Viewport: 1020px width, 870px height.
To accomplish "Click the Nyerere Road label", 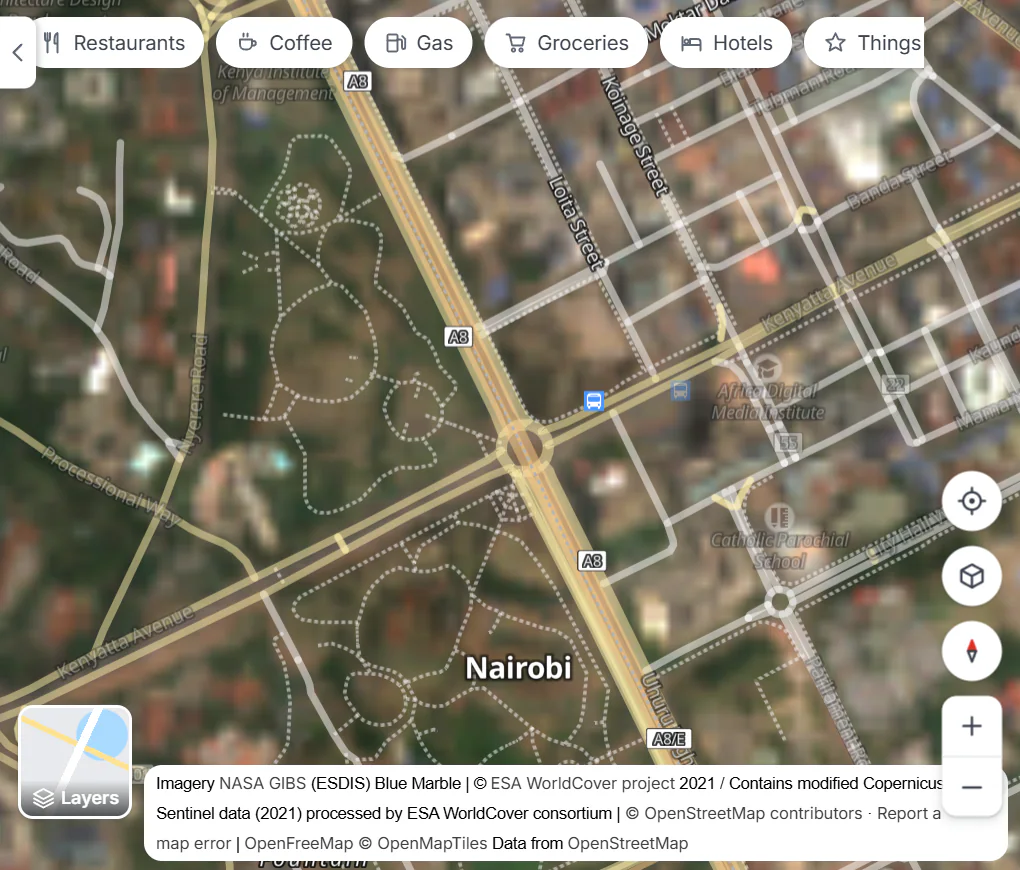I will pyautogui.click(x=196, y=394).
